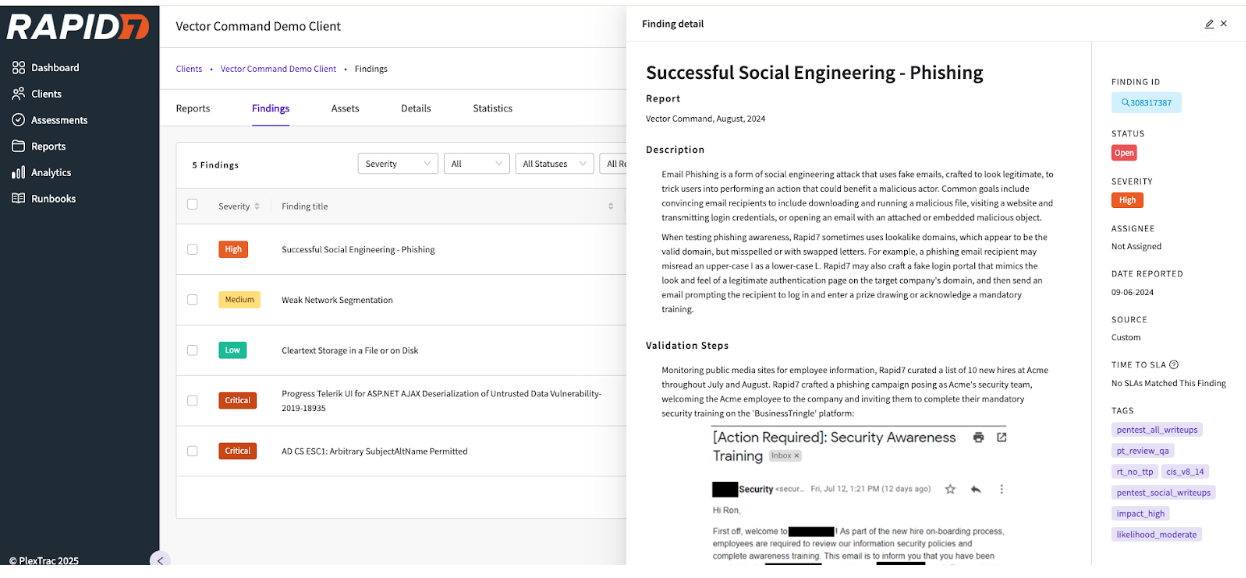Click the Dashboard grid icon in sidebar
This screenshot has height=578, width=1246.
click(18, 68)
